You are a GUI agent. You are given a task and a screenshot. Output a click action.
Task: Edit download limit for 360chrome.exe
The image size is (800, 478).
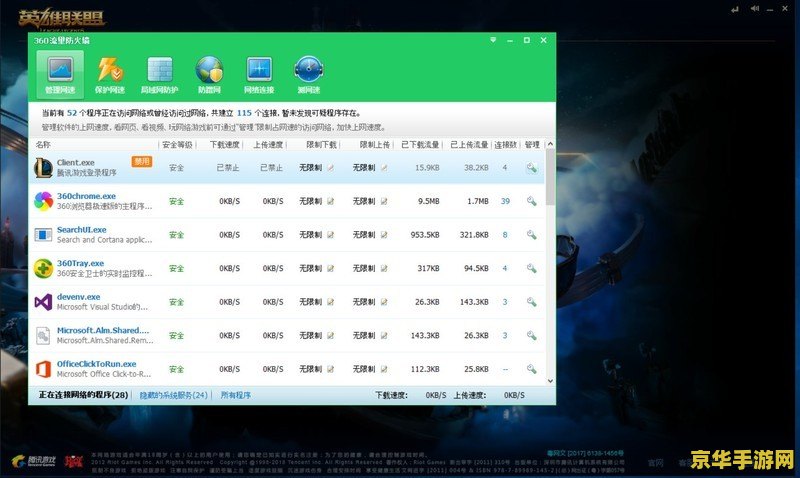(331, 201)
